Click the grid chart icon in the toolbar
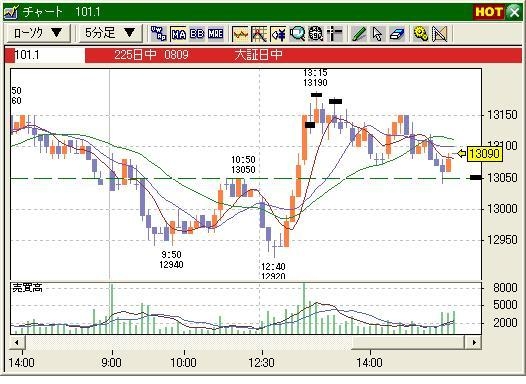Image resolution: width=526 pixels, height=384 pixels. 259,34
